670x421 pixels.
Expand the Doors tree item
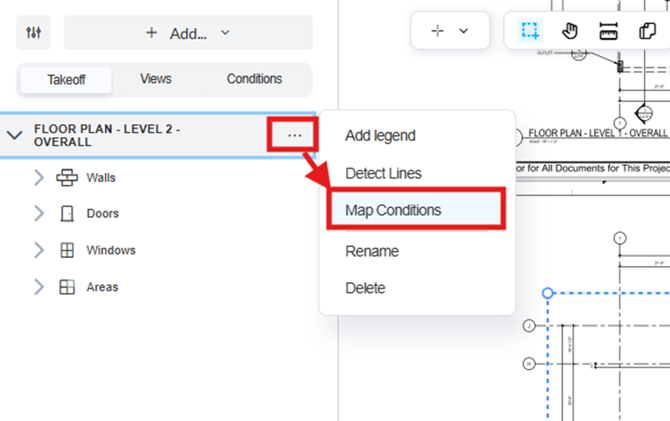(x=39, y=214)
